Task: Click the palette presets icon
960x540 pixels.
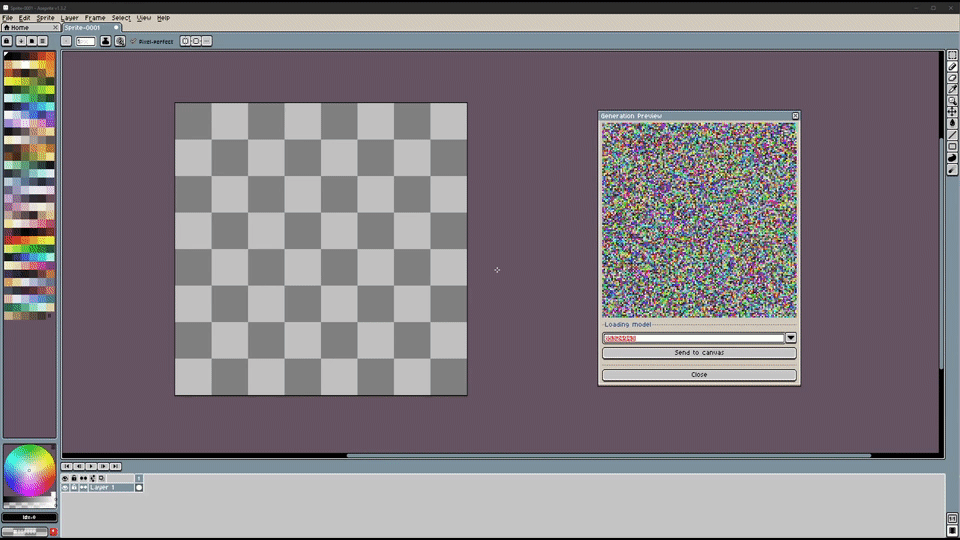Action: point(32,41)
